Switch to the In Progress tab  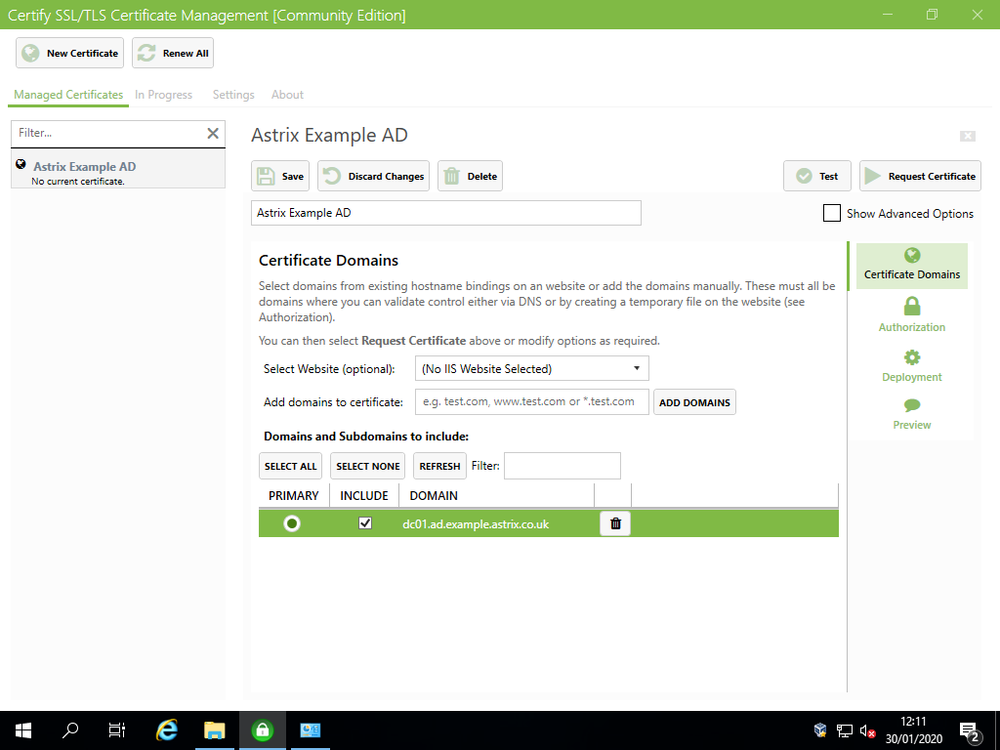(163, 94)
